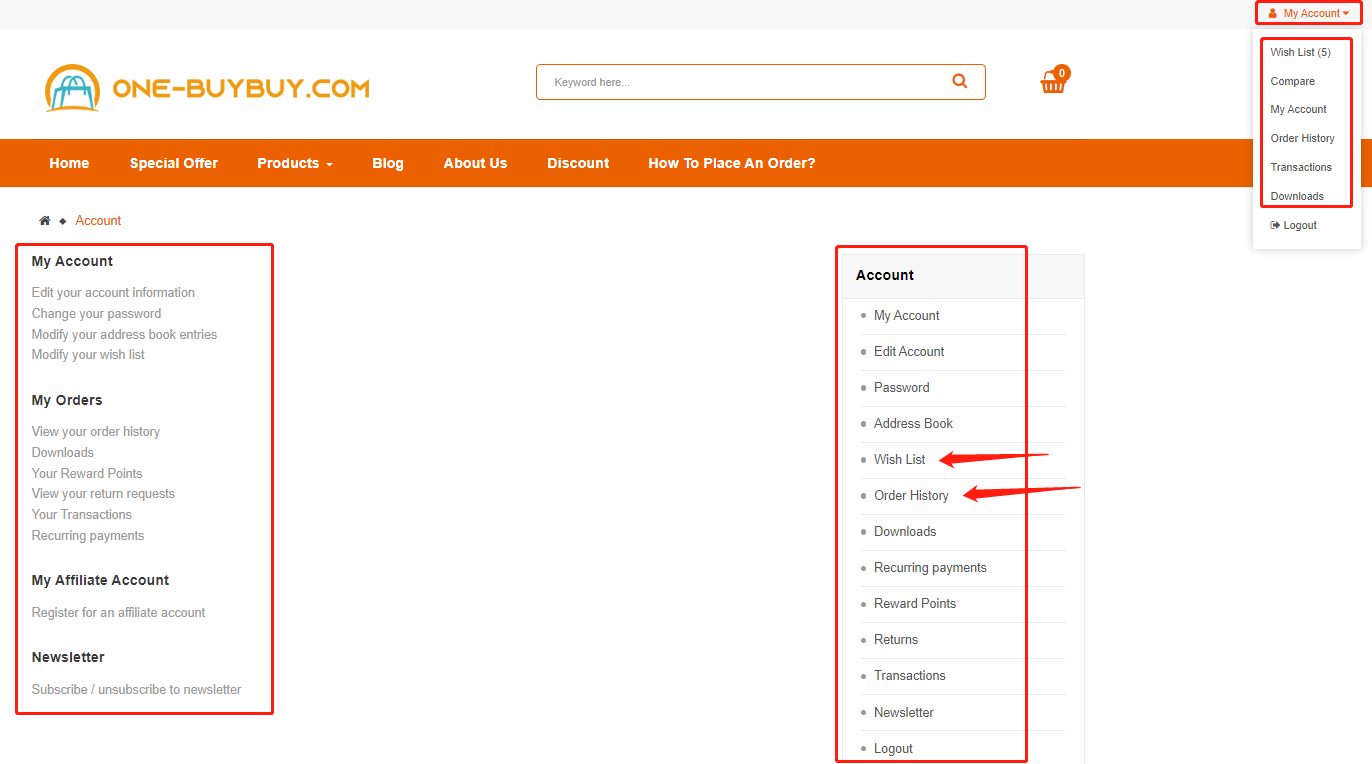Image resolution: width=1372 pixels, height=764 pixels.
Task: Open the About Us page
Action: [x=476, y=163]
